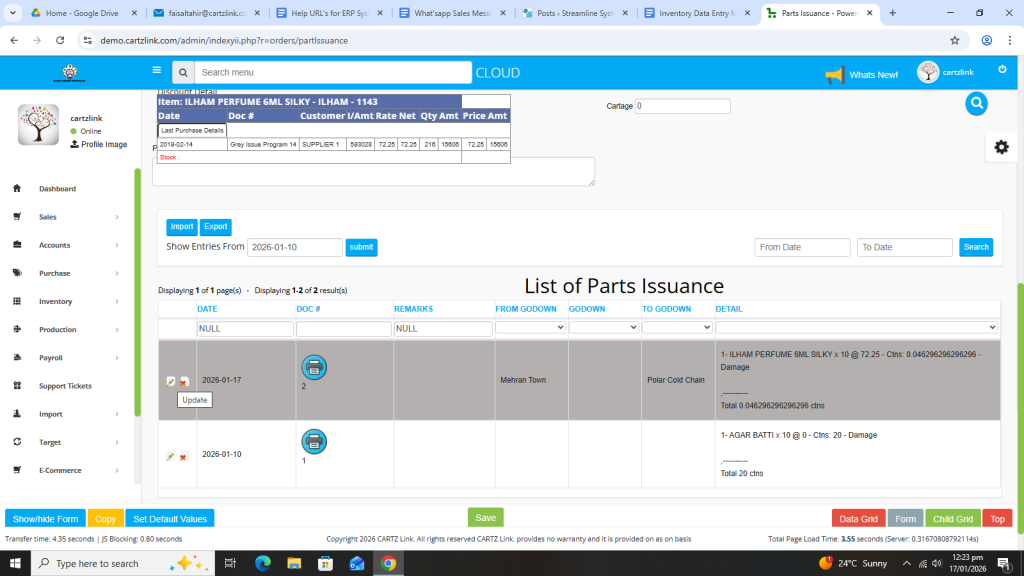Expand the Inventory sidebar menu
The height and width of the screenshot is (576, 1024).
pos(56,301)
